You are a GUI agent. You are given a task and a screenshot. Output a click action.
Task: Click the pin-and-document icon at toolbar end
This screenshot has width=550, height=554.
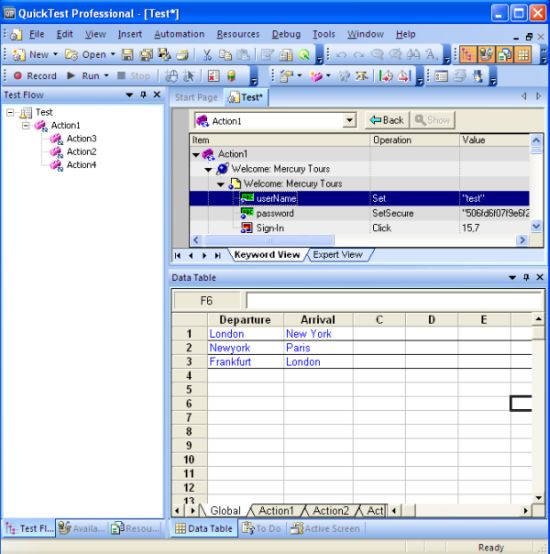tap(478, 76)
